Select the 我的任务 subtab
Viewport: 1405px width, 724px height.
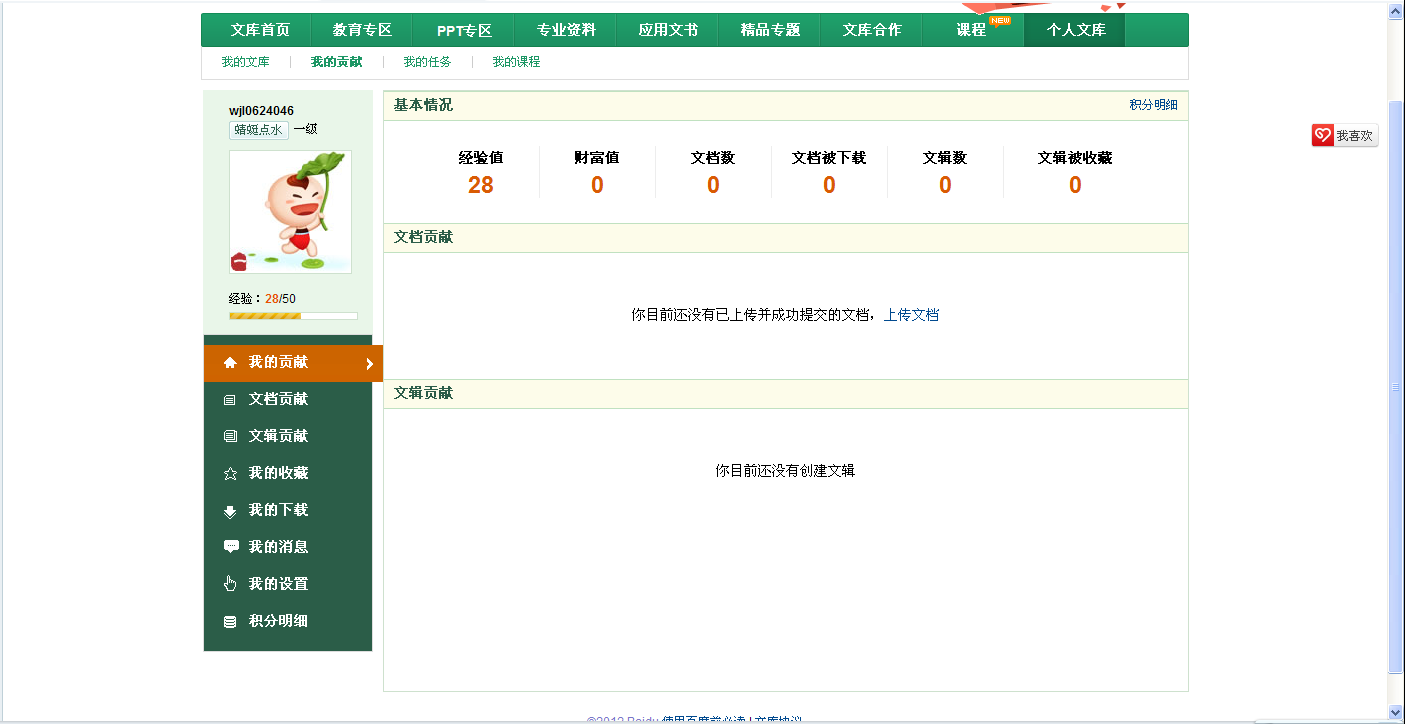point(424,61)
